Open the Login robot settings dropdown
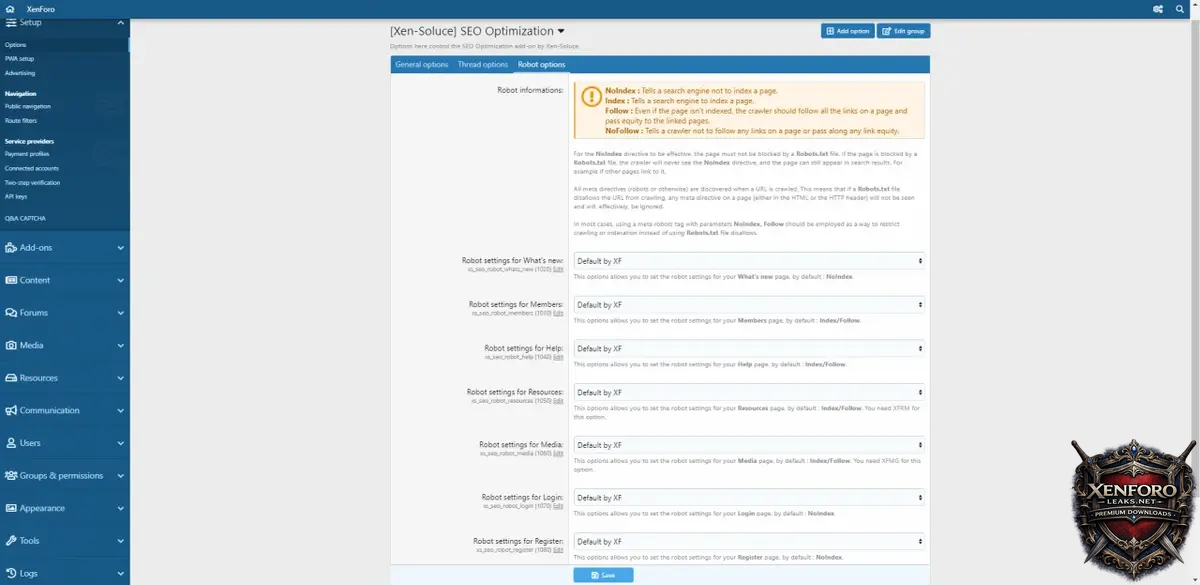The width and height of the screenshot is (1200, 585). click(749, 498)
